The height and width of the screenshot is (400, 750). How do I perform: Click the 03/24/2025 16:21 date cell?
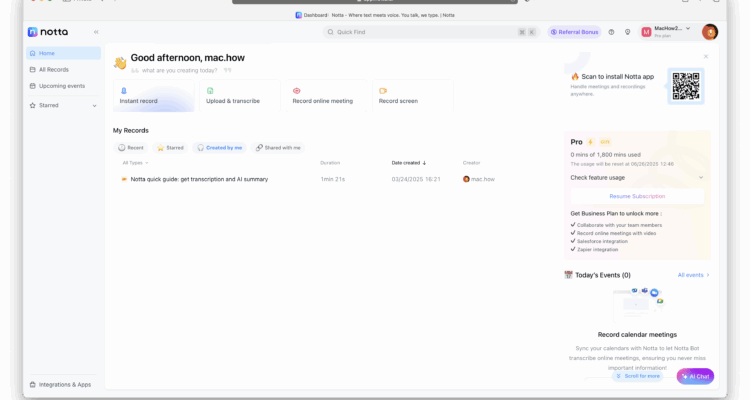pyautogui.click(x=416, y=179)
